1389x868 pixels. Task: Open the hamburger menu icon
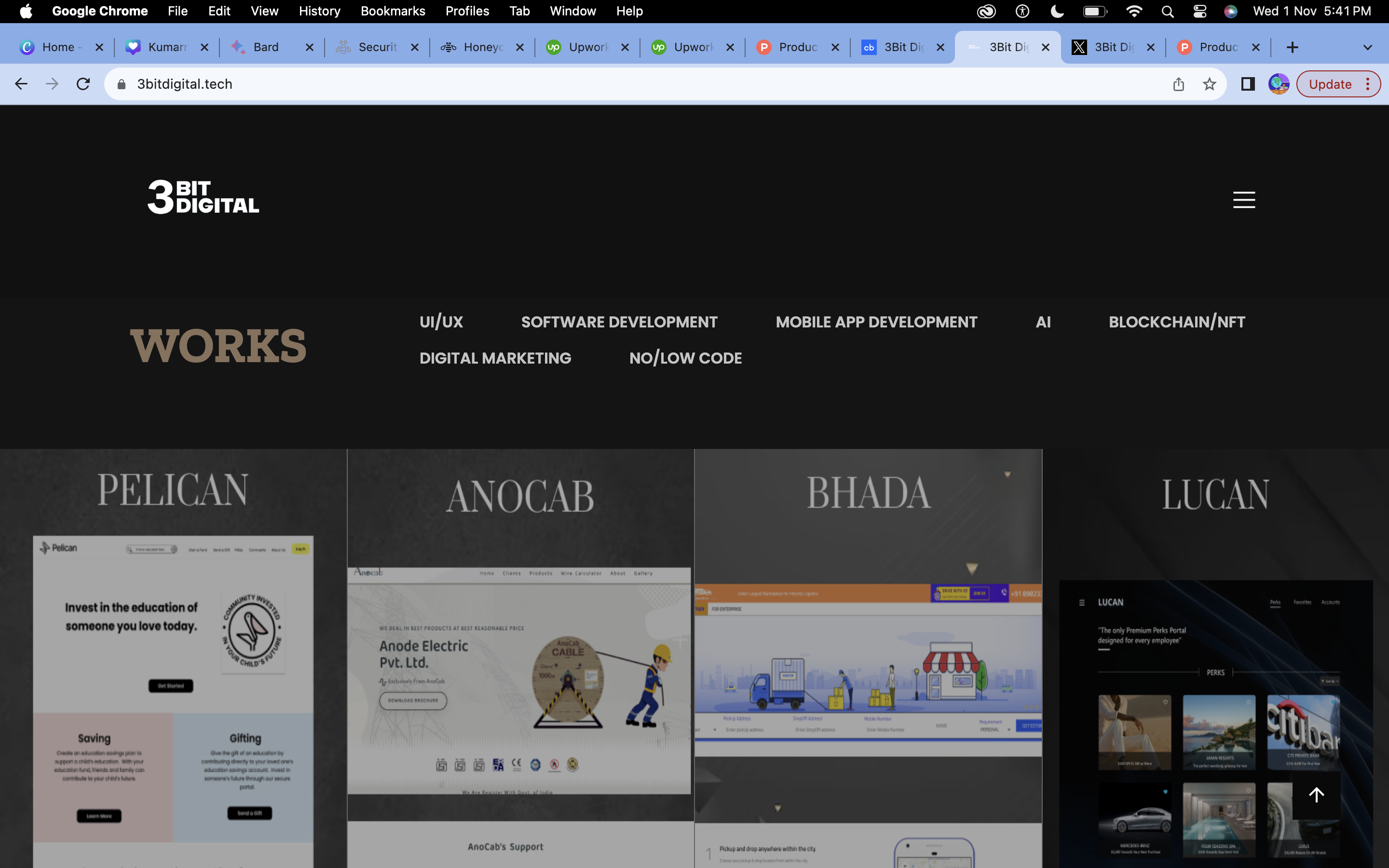[1244, 200]
